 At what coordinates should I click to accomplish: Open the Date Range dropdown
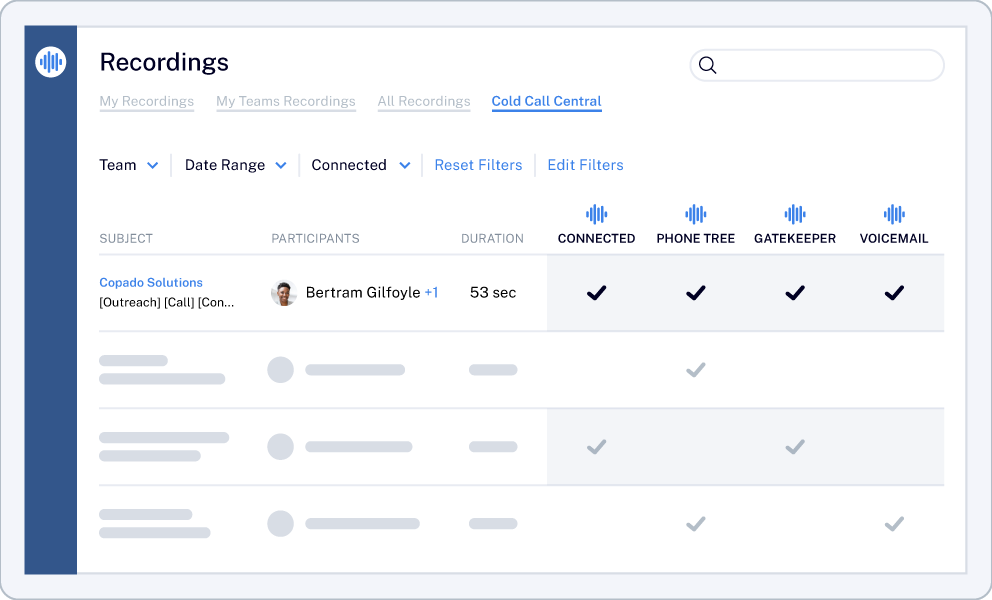click(x=235, y=165)
